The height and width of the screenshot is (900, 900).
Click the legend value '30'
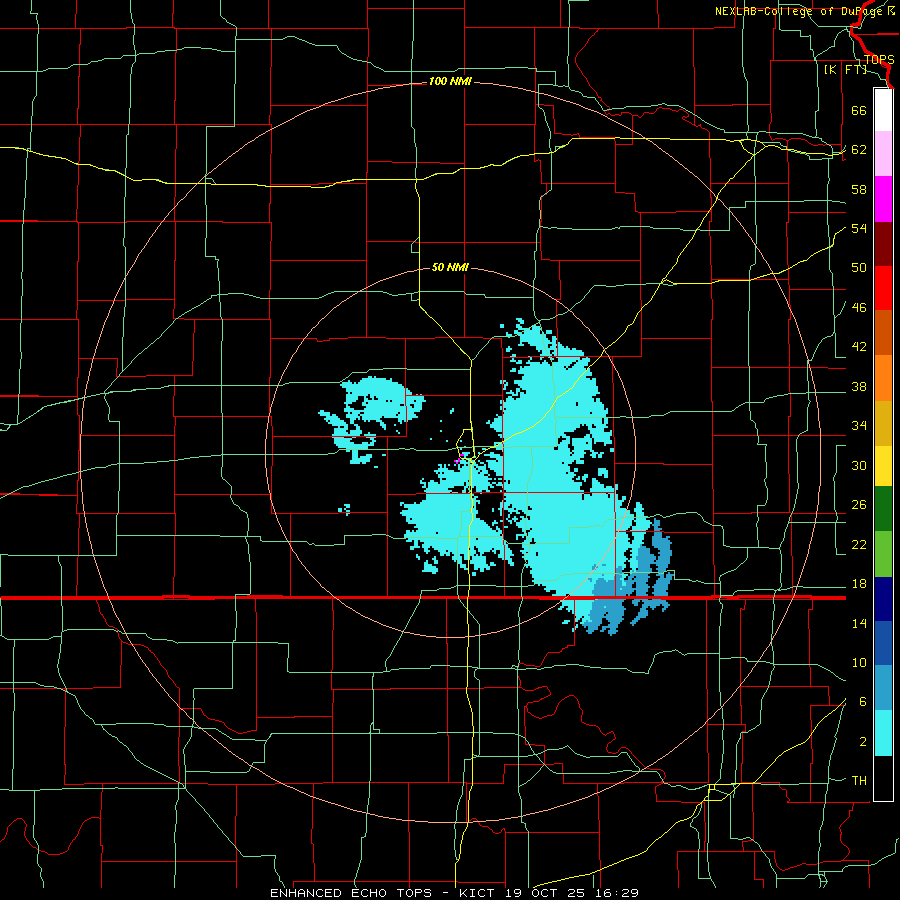(x=859, y=465)
